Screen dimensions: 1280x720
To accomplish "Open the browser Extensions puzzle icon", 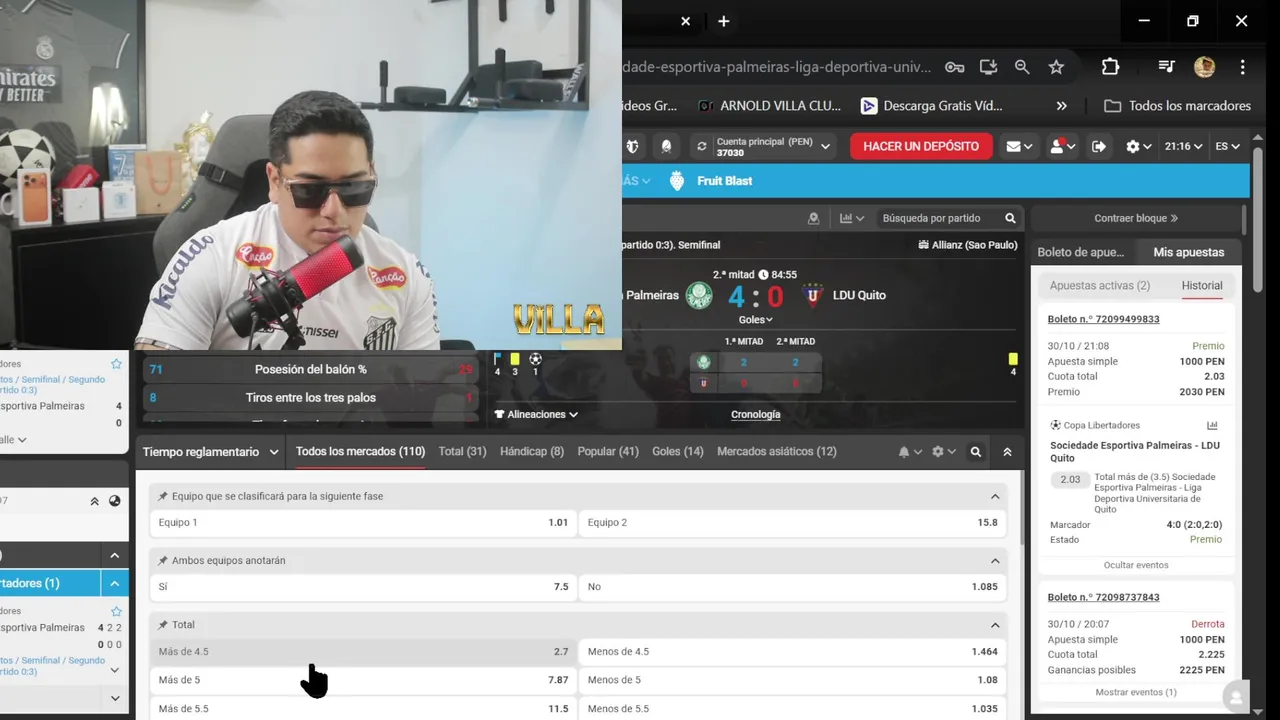I will click(x=1110, y=67).
